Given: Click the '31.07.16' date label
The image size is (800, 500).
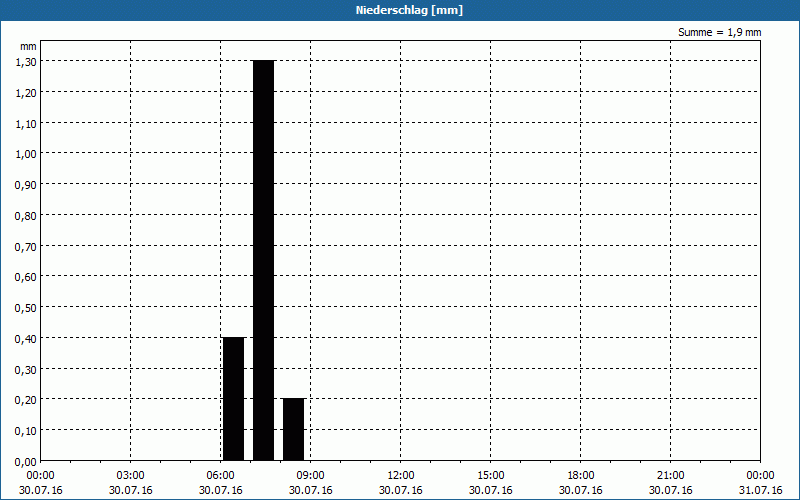Looking at the screenshot, I should point(761,490).
